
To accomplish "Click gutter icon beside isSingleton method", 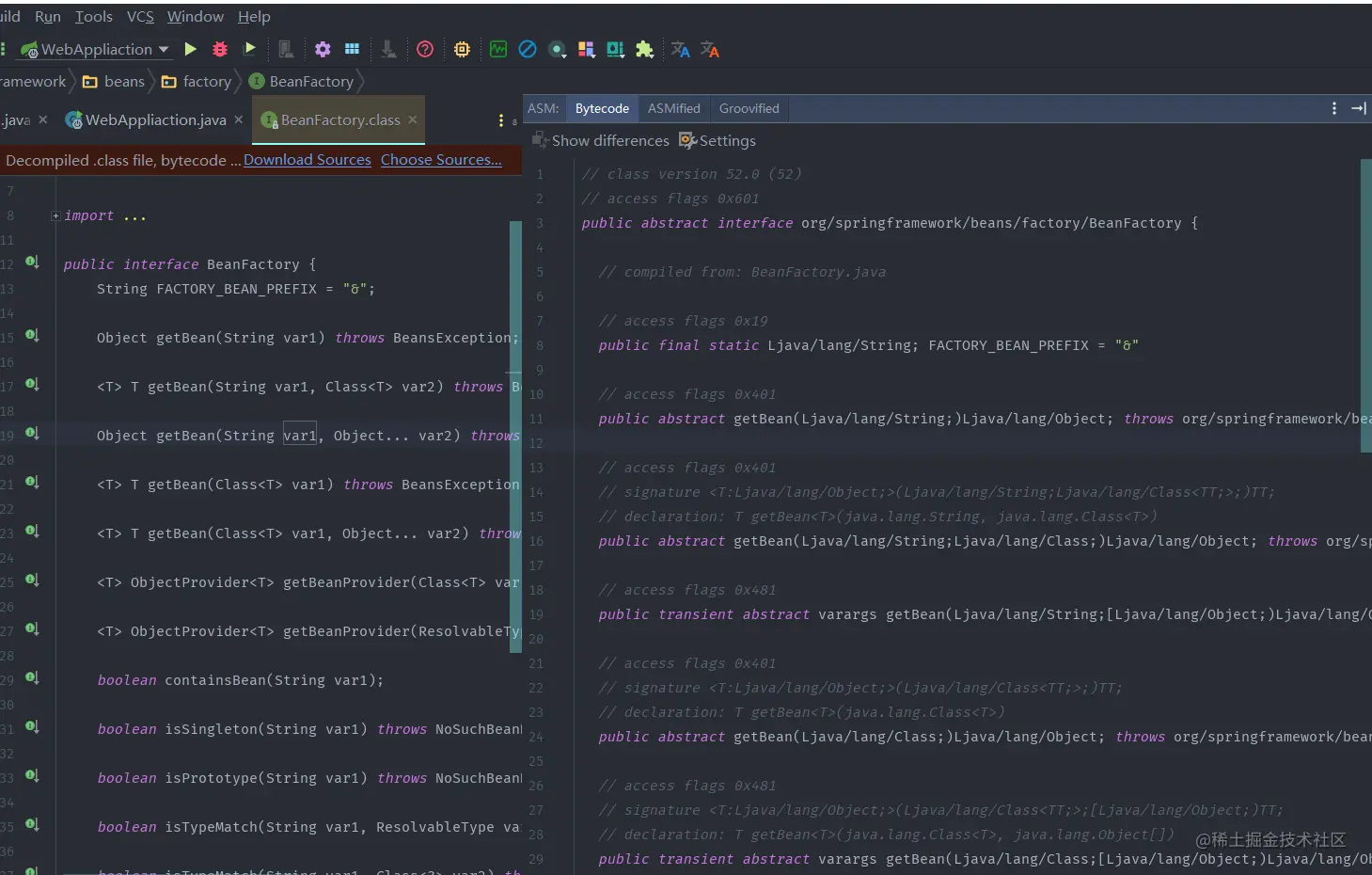I will point(32,726).
